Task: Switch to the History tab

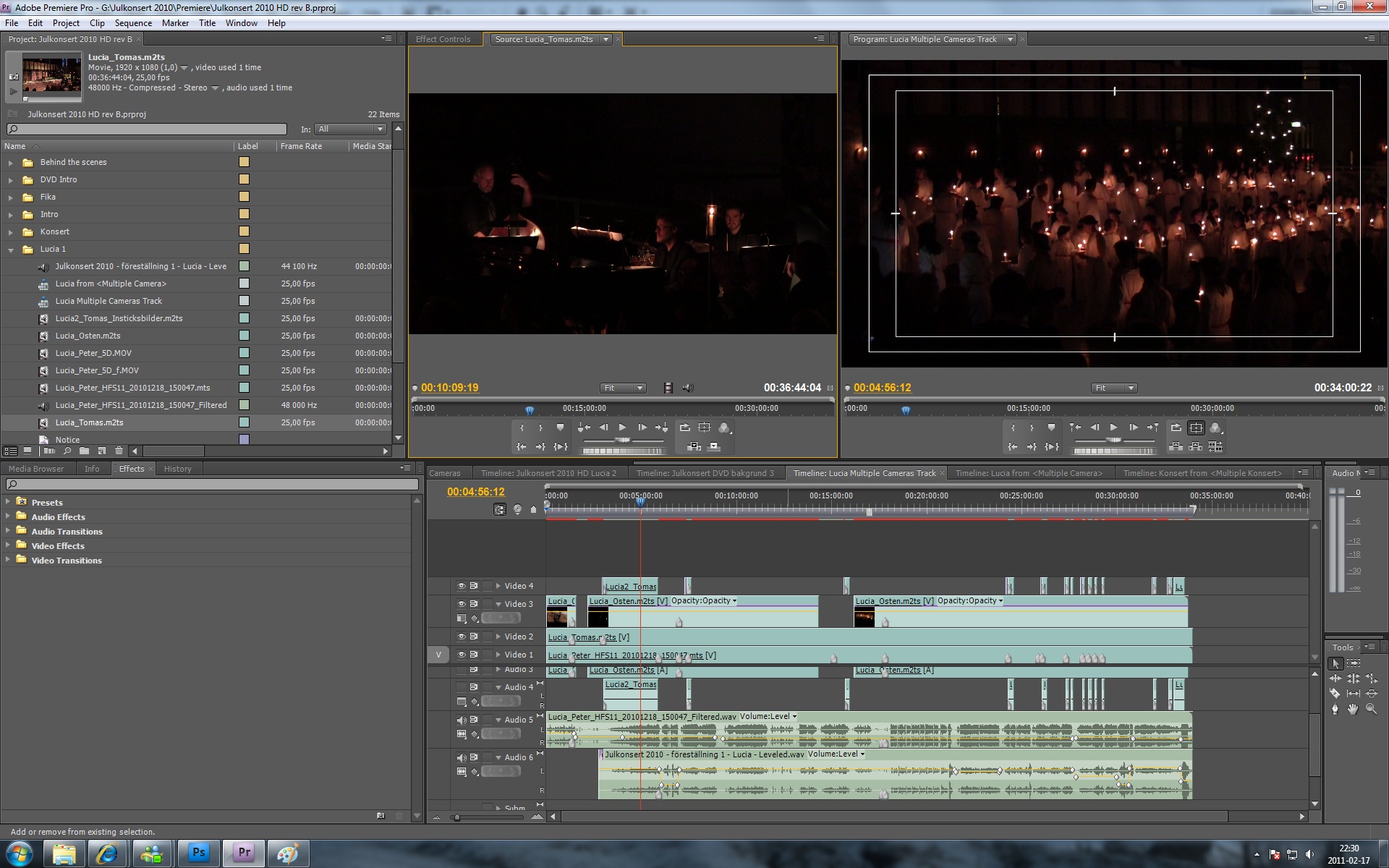Action: (x=177, y=469)
